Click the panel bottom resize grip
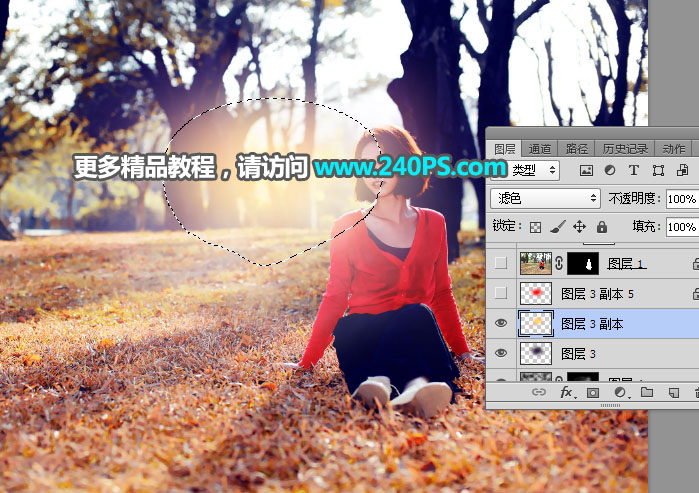 [x=610, y=406]
